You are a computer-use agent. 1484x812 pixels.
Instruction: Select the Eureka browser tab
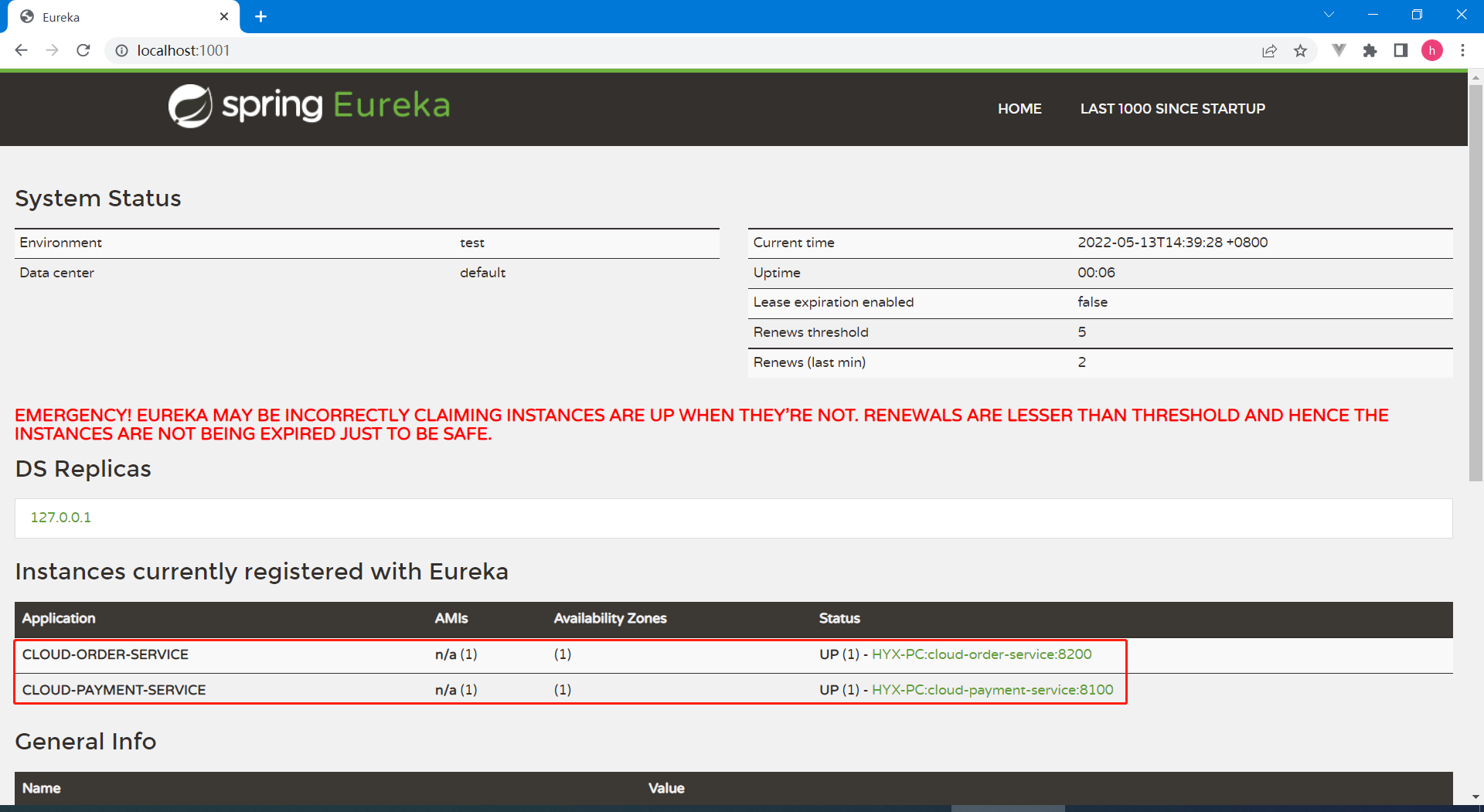click(x=124, y=17)
